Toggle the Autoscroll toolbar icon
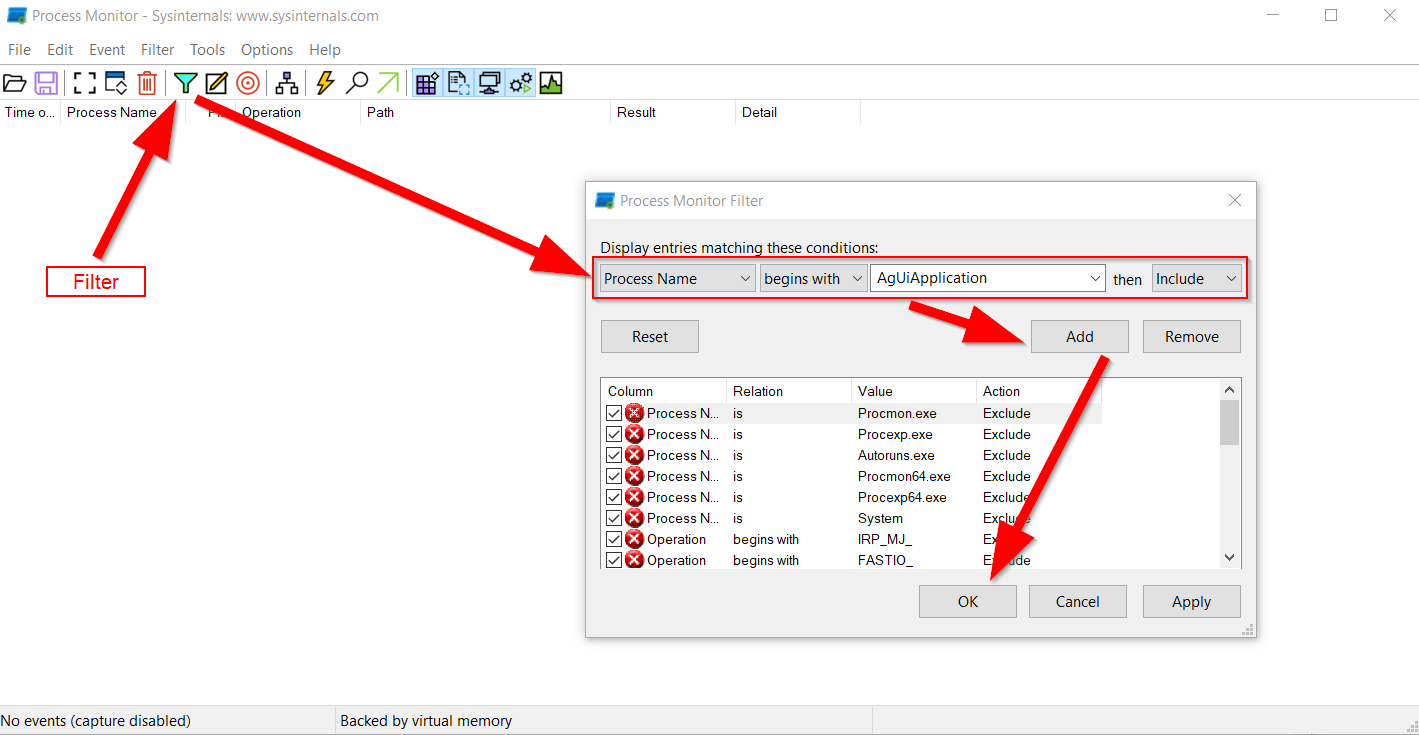Screen dimensions: 1419x735 point(116,83)
